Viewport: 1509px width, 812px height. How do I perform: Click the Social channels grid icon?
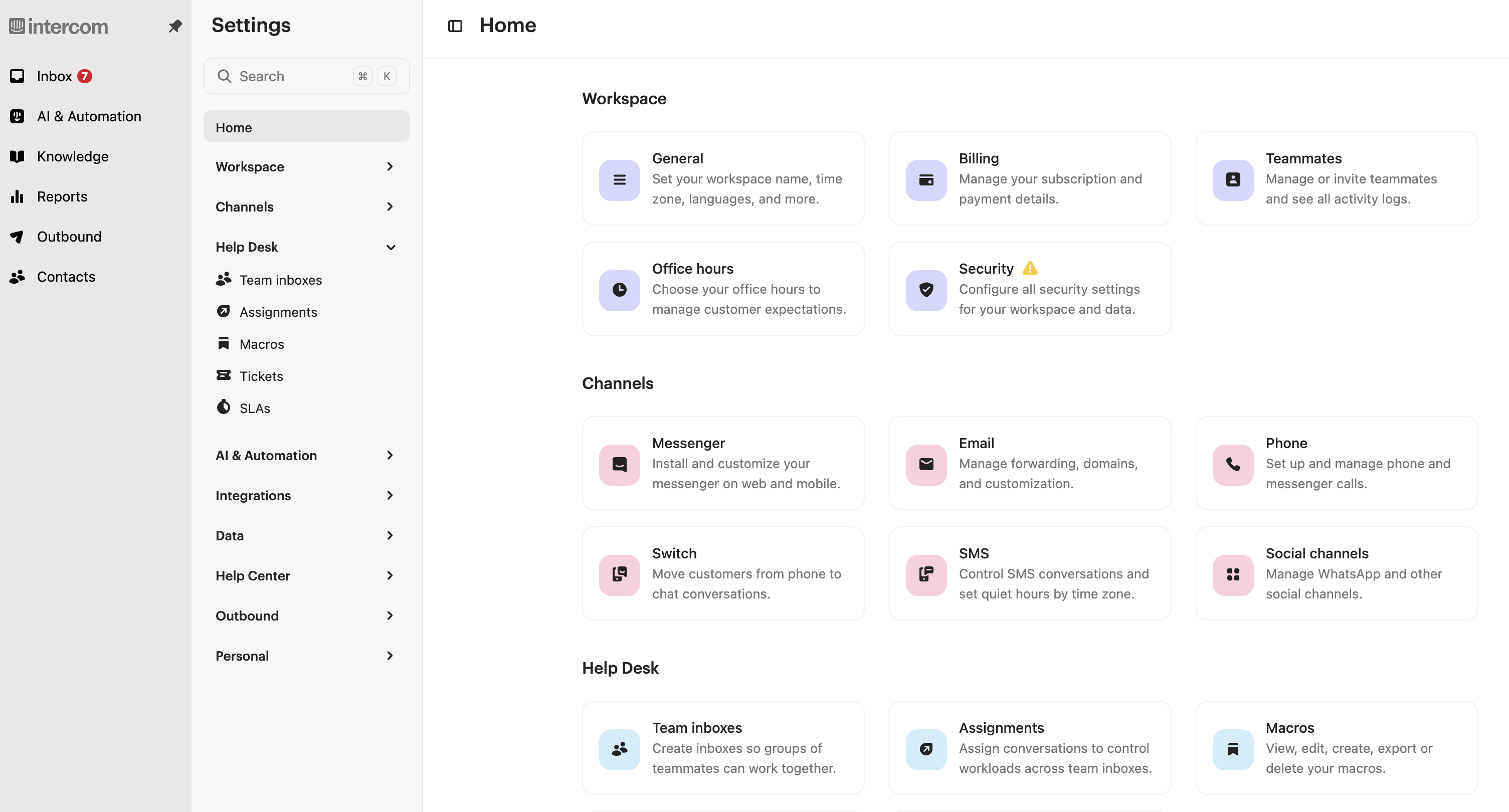click(1232, 574)
